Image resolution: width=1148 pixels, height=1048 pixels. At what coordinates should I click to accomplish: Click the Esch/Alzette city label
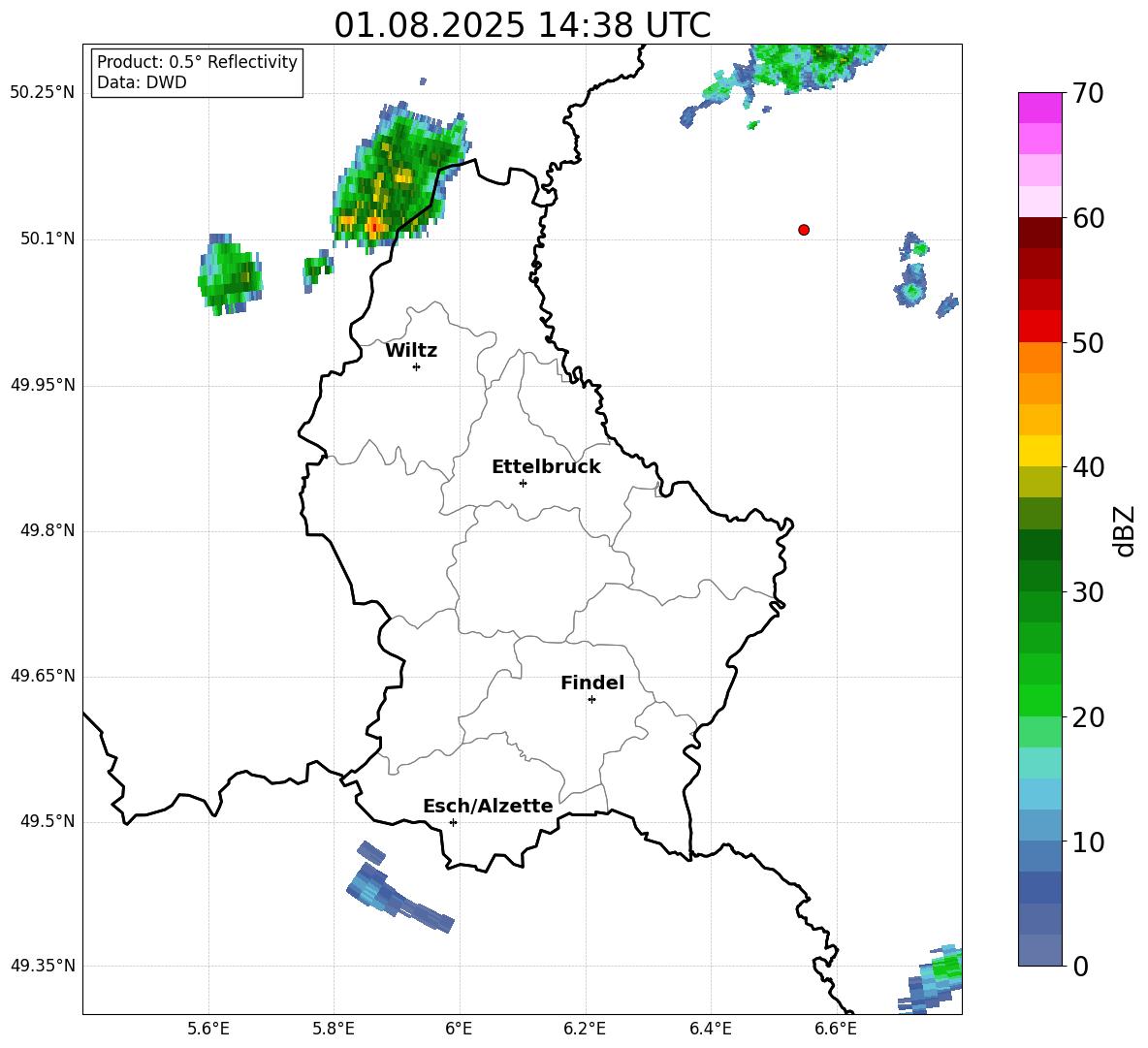[488, 806]
